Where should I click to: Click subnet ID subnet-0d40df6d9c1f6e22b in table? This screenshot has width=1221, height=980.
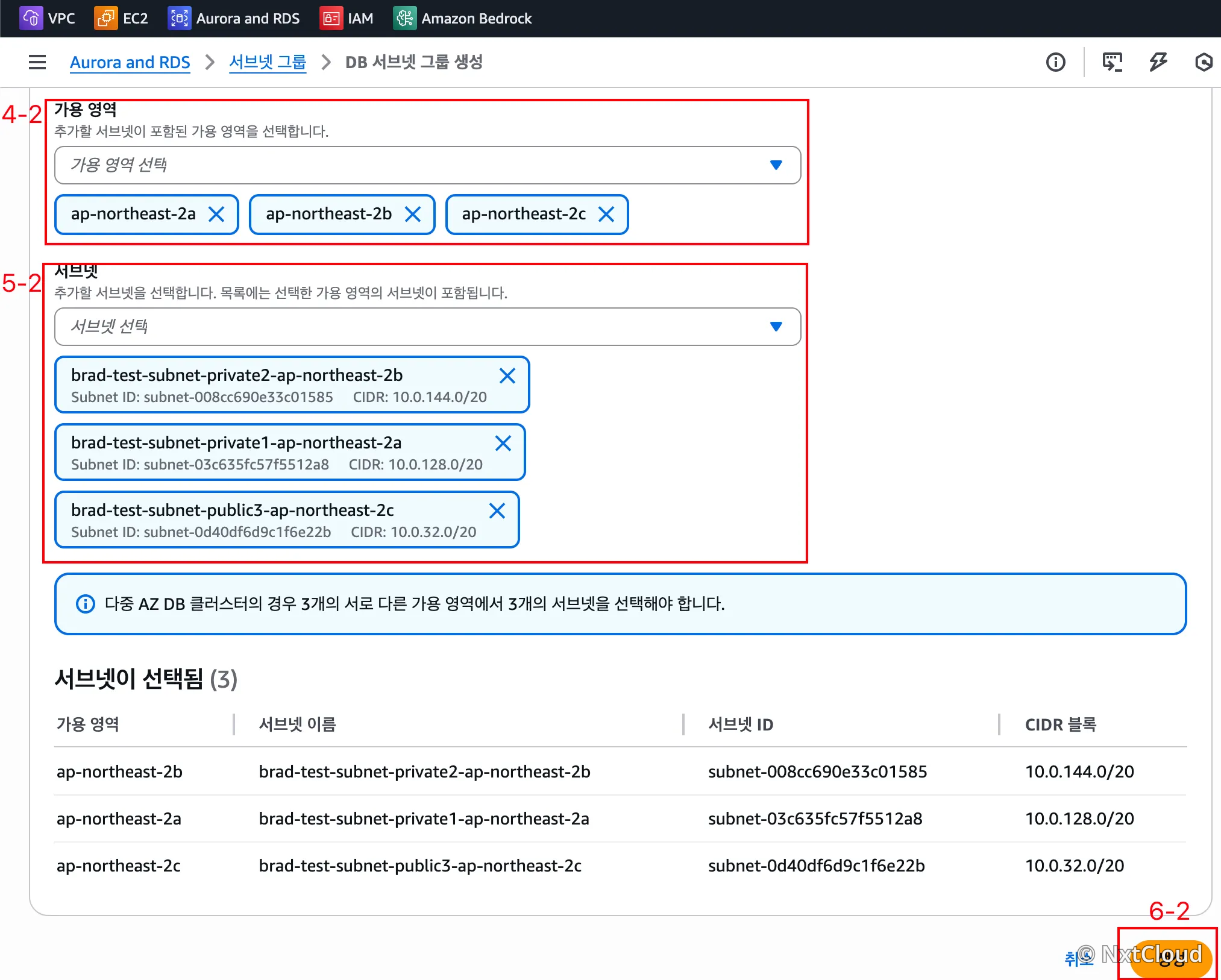pos(817,865)
